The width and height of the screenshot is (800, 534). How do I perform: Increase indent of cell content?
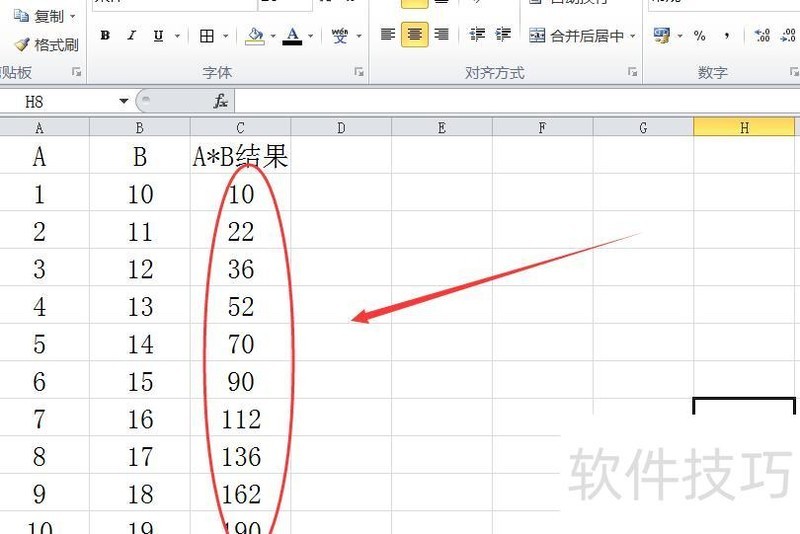click(503, 35)
